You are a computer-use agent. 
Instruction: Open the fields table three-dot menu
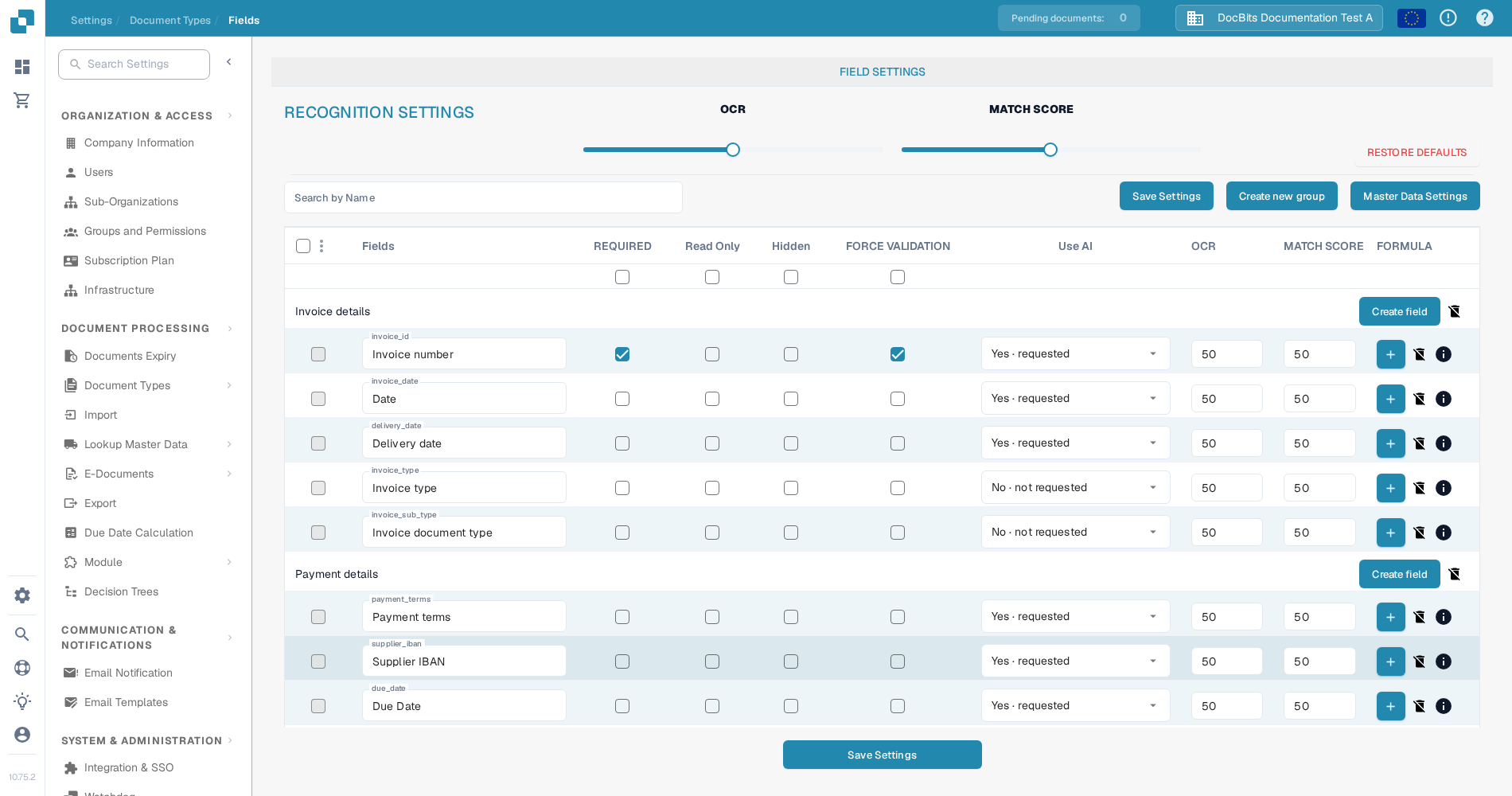pos(321,246)
